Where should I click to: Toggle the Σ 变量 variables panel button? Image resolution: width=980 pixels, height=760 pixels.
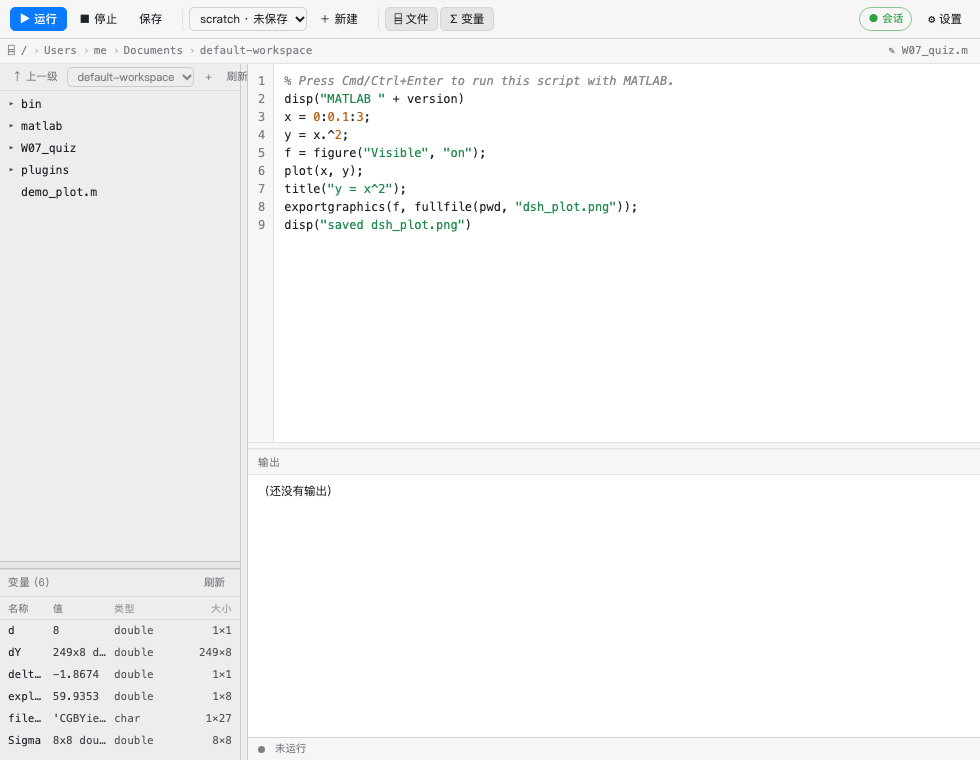467,19
